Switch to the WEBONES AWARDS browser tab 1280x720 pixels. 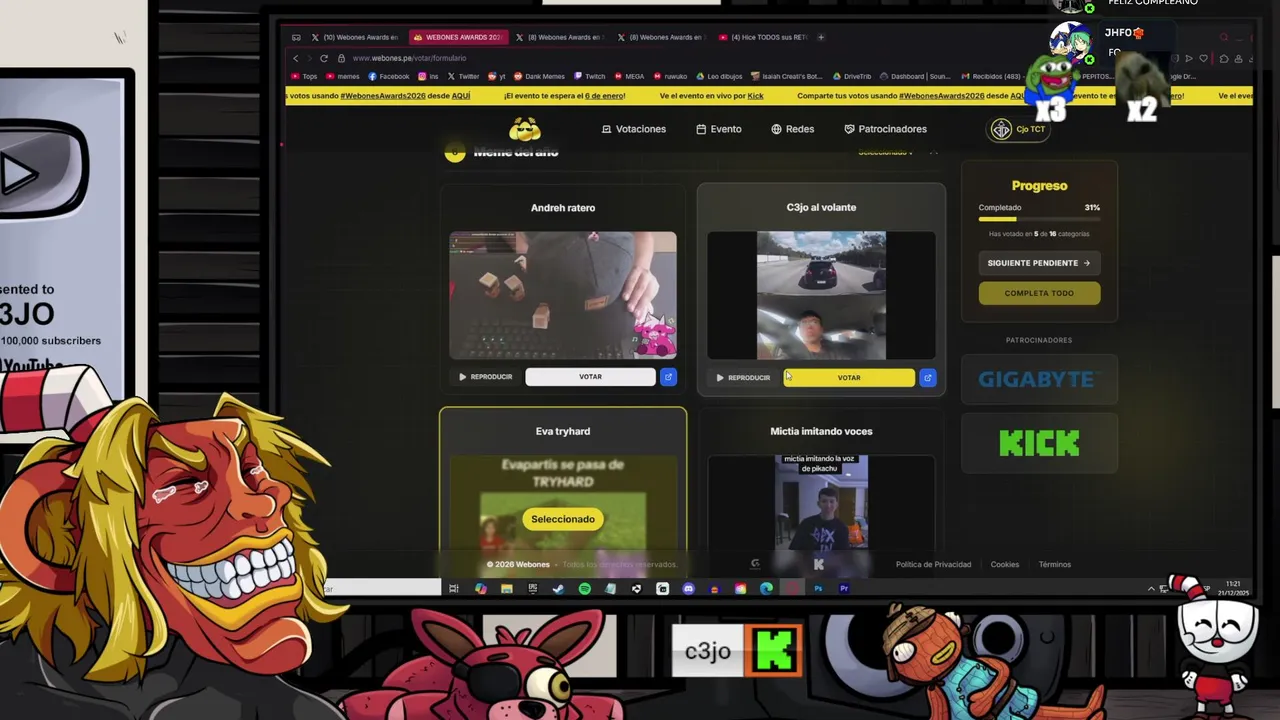(x=457, y=37)
